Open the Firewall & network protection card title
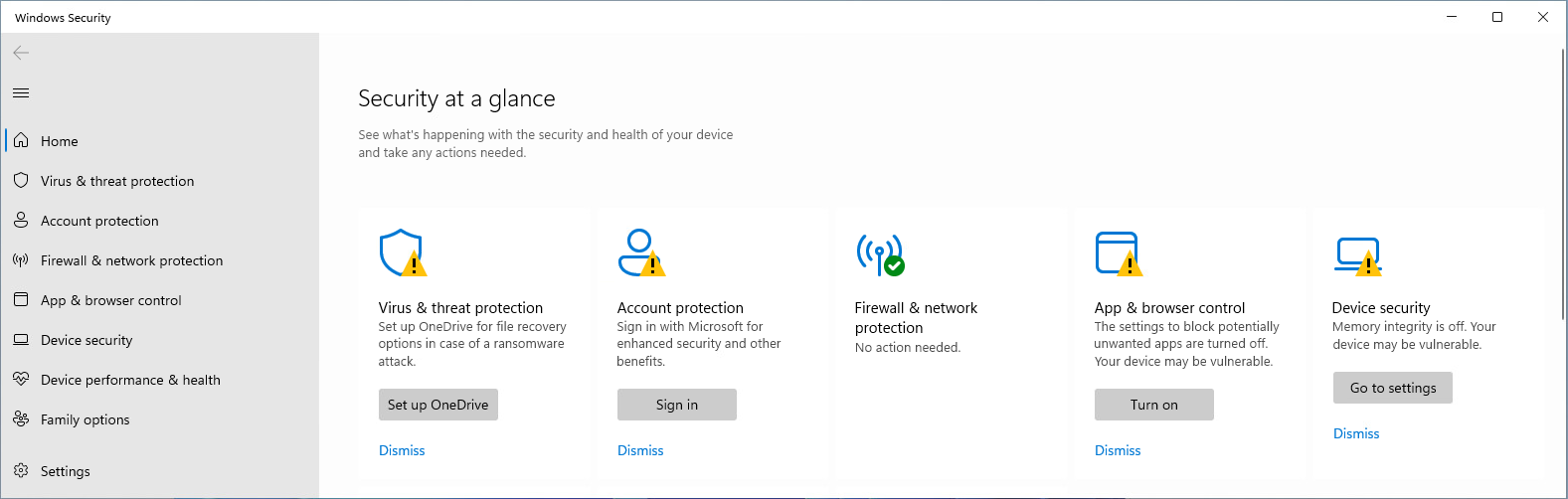This screenshot has height=499, width=1568. click(x=916, y=318)
